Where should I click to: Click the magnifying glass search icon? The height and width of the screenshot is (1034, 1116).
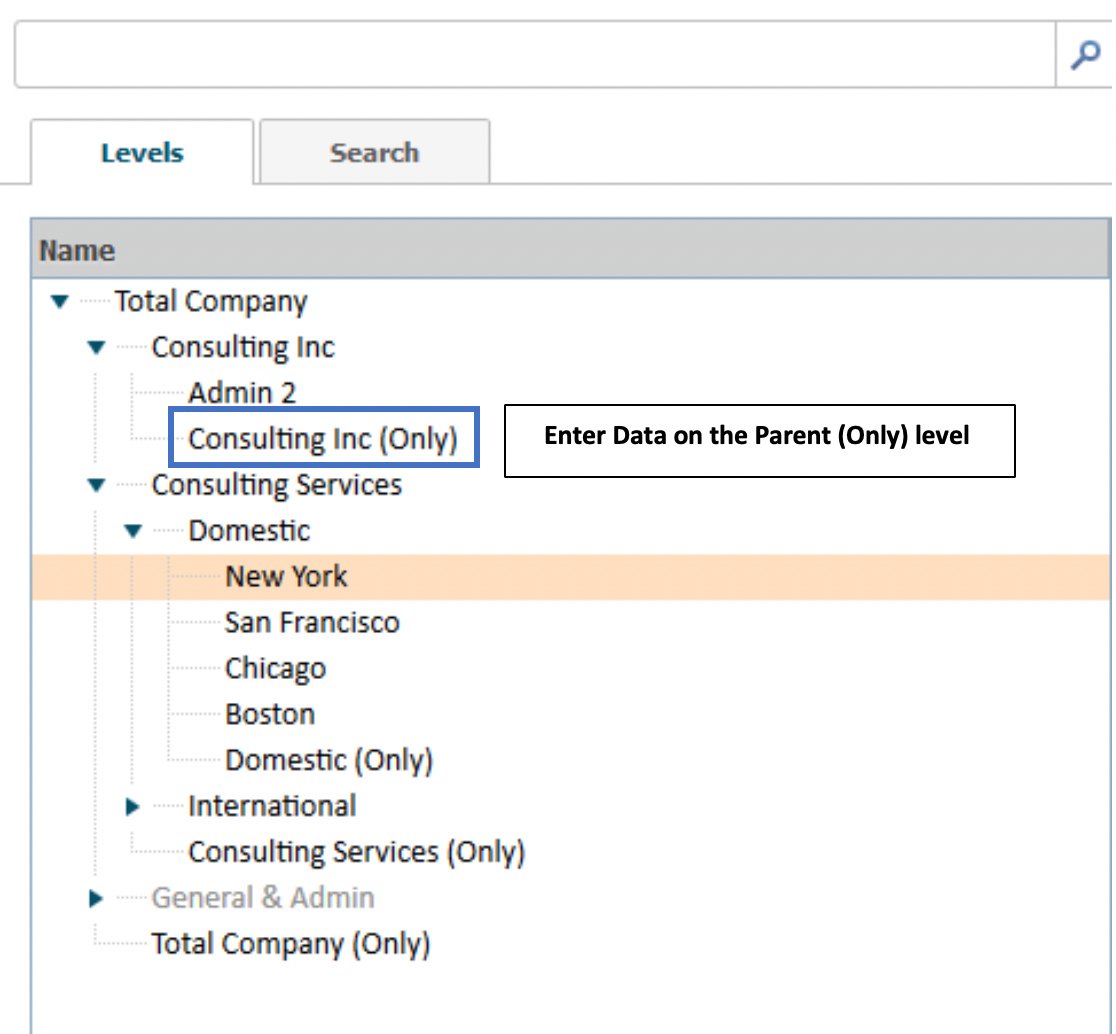(1085, 55)
